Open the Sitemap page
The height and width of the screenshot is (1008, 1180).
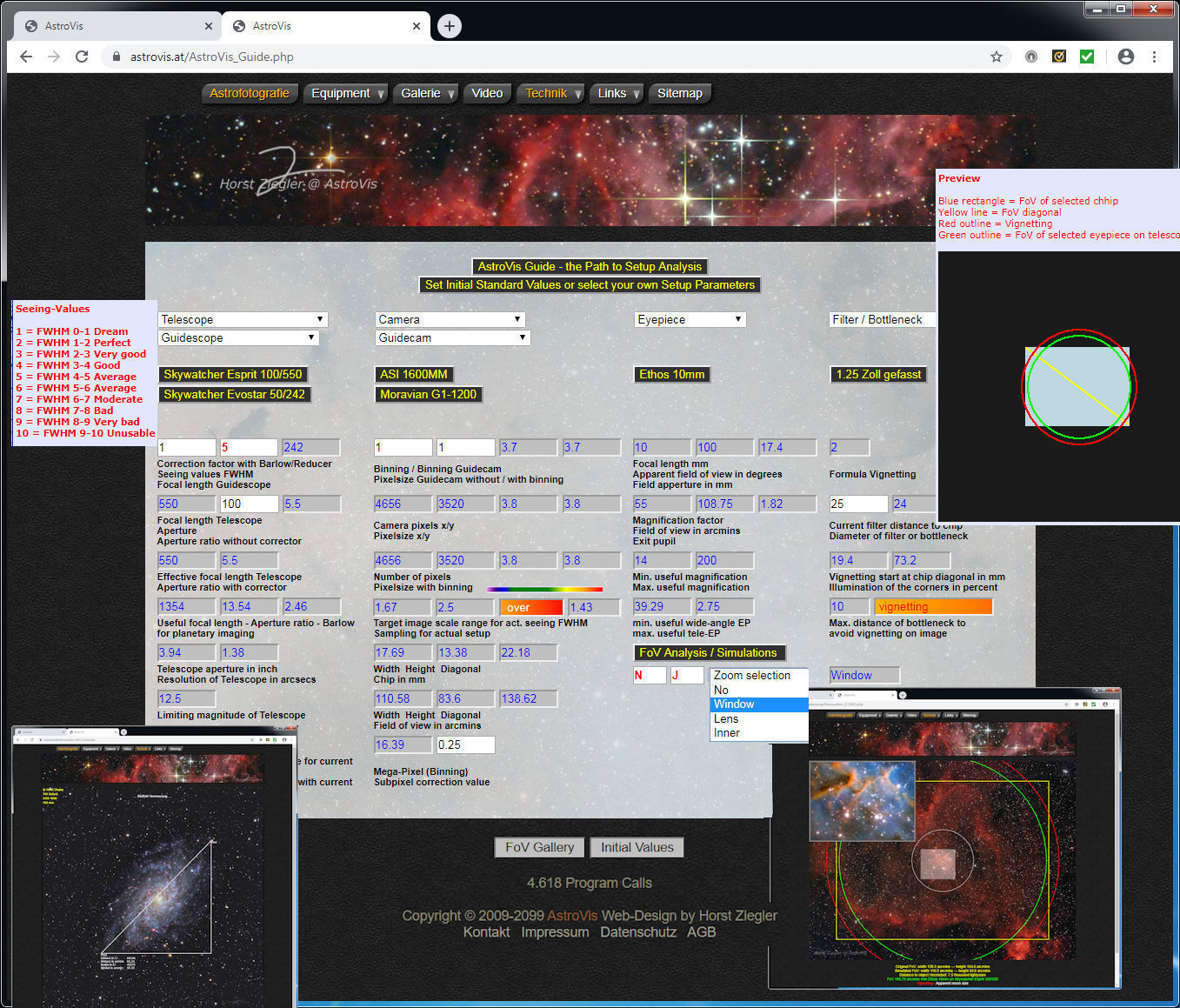tap(680, 93)
